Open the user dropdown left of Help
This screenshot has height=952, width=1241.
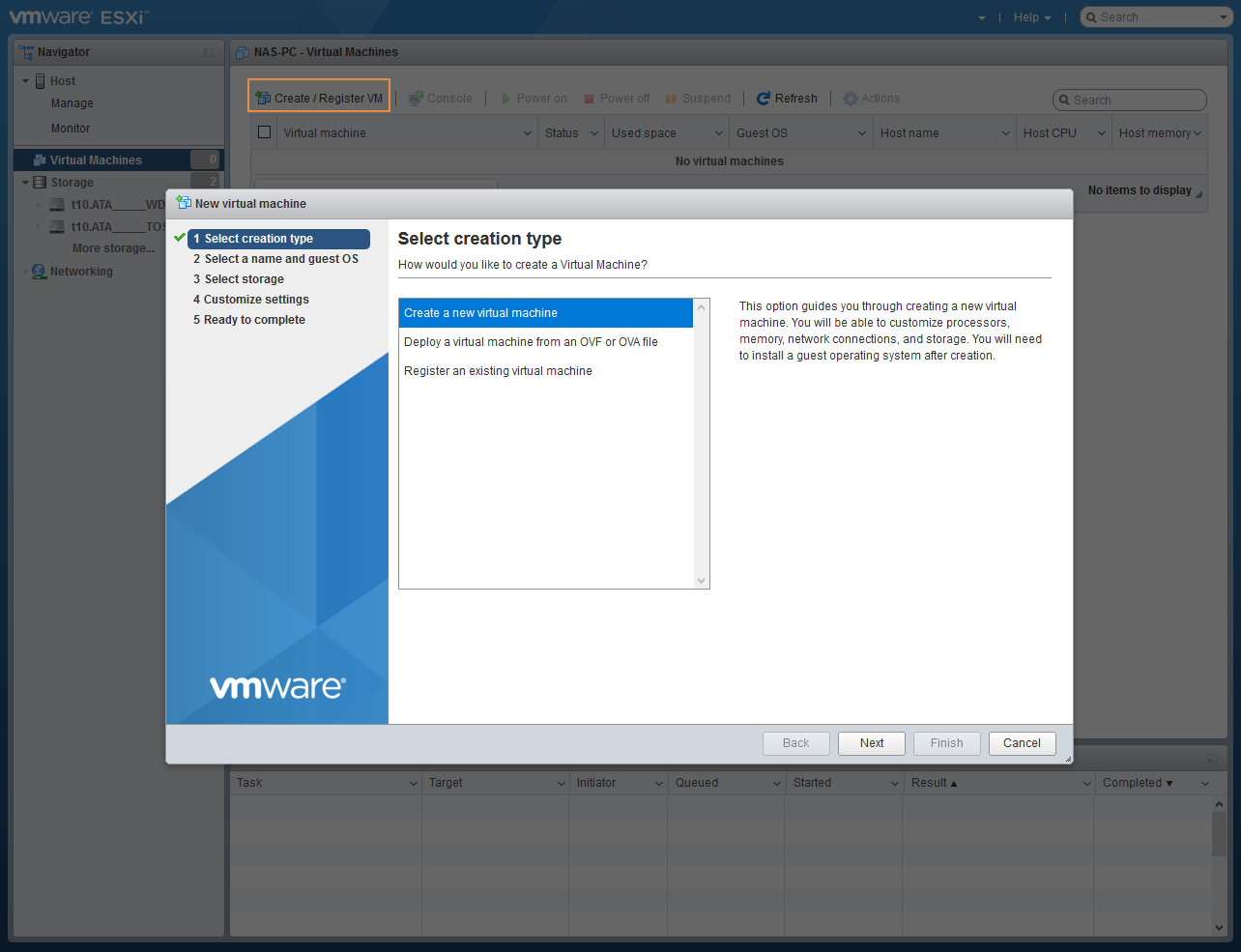982,17
